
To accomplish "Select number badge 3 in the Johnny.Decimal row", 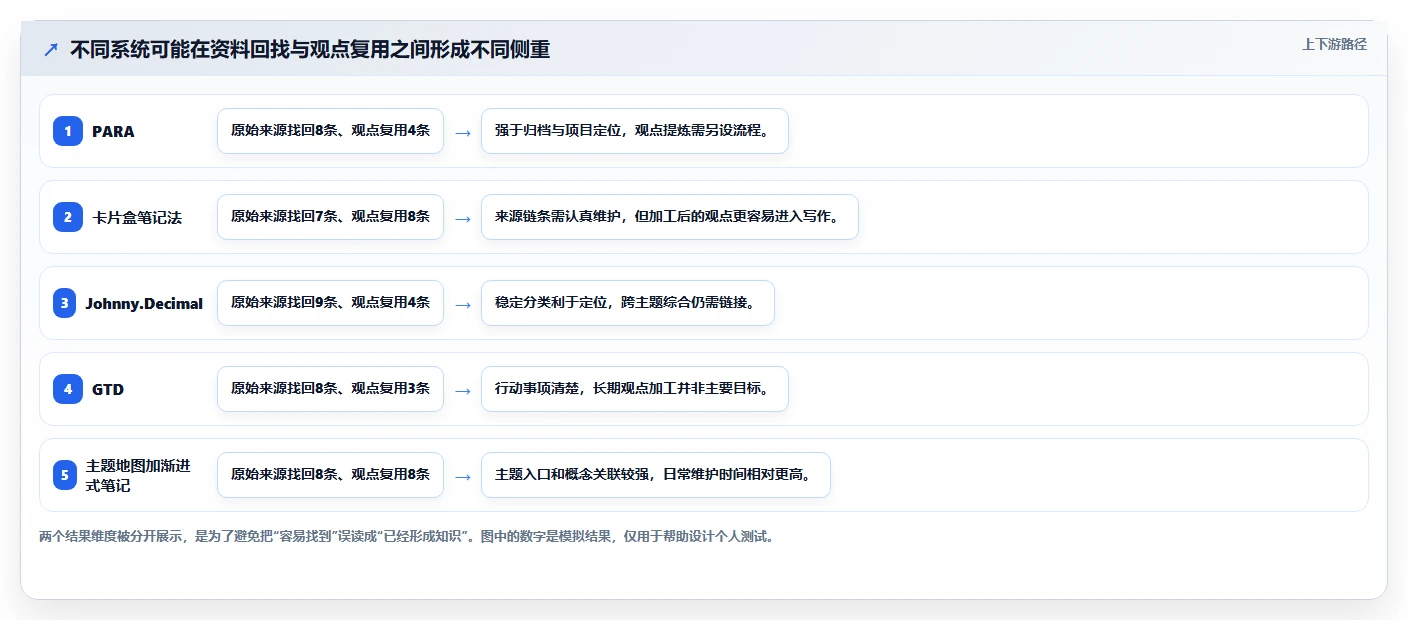I will pyautogui.click(x=65, y=303).
